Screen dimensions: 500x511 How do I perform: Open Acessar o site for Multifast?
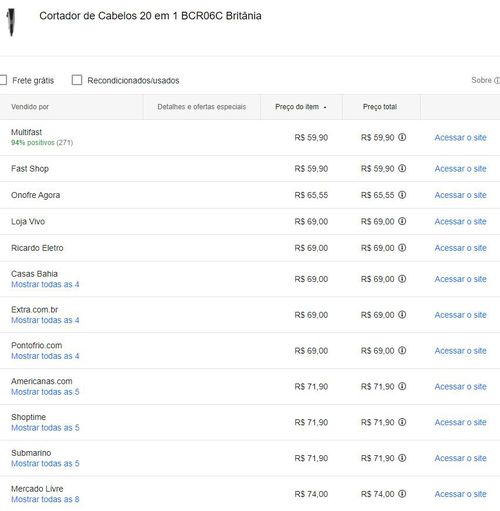click(460, 137)
